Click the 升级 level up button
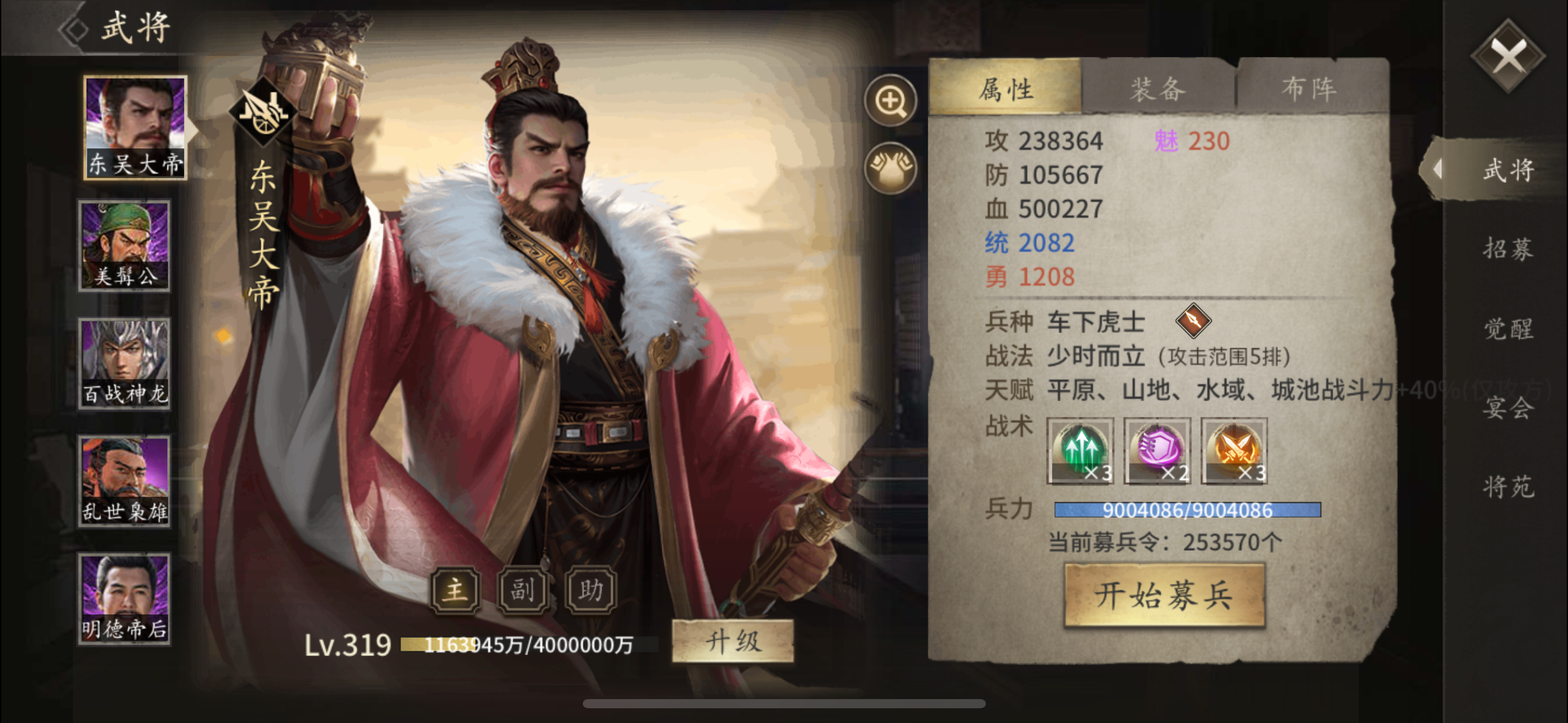Screen dimensions: 1568x723 733,641
